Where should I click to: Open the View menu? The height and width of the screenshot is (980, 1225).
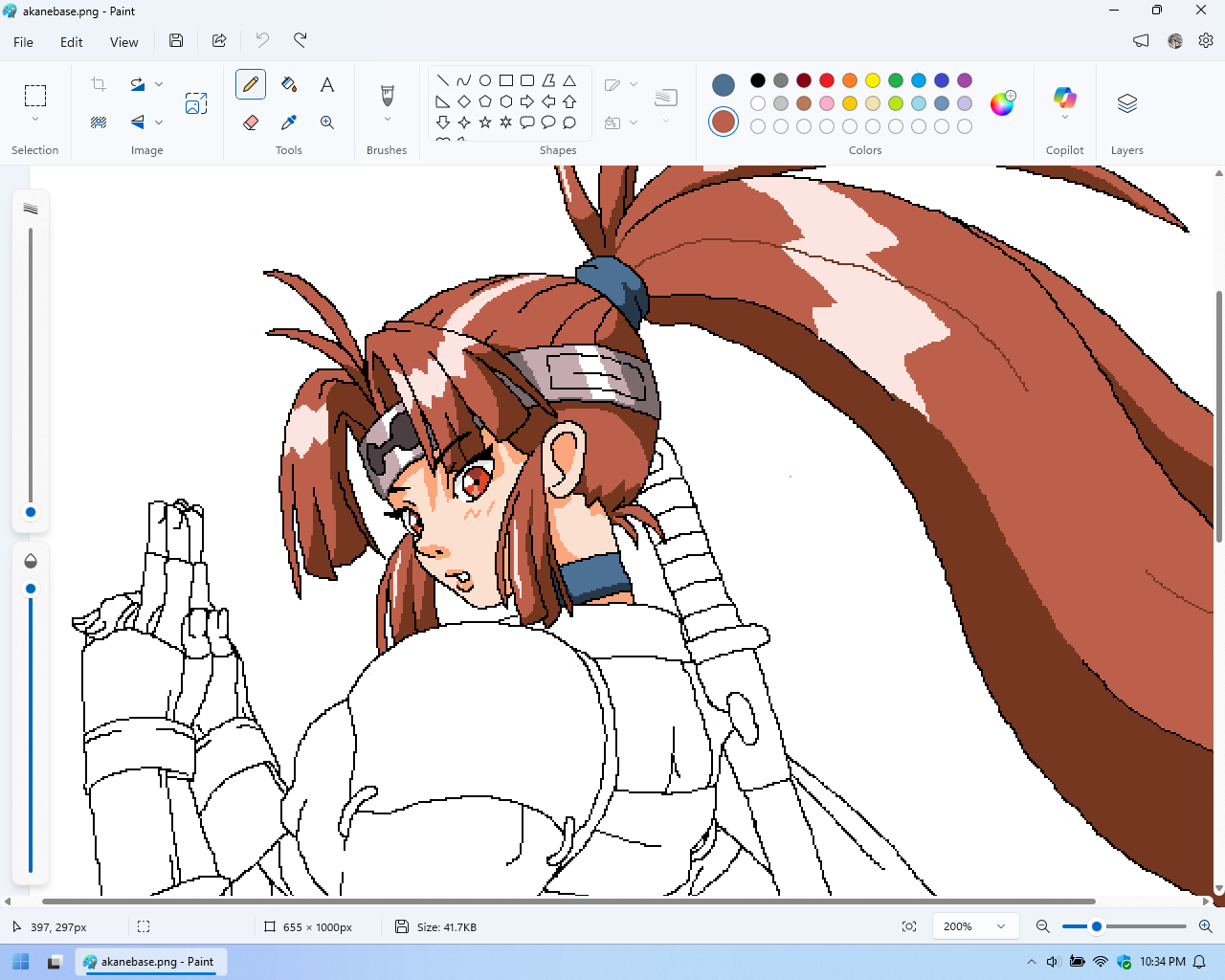click(123, 42)
